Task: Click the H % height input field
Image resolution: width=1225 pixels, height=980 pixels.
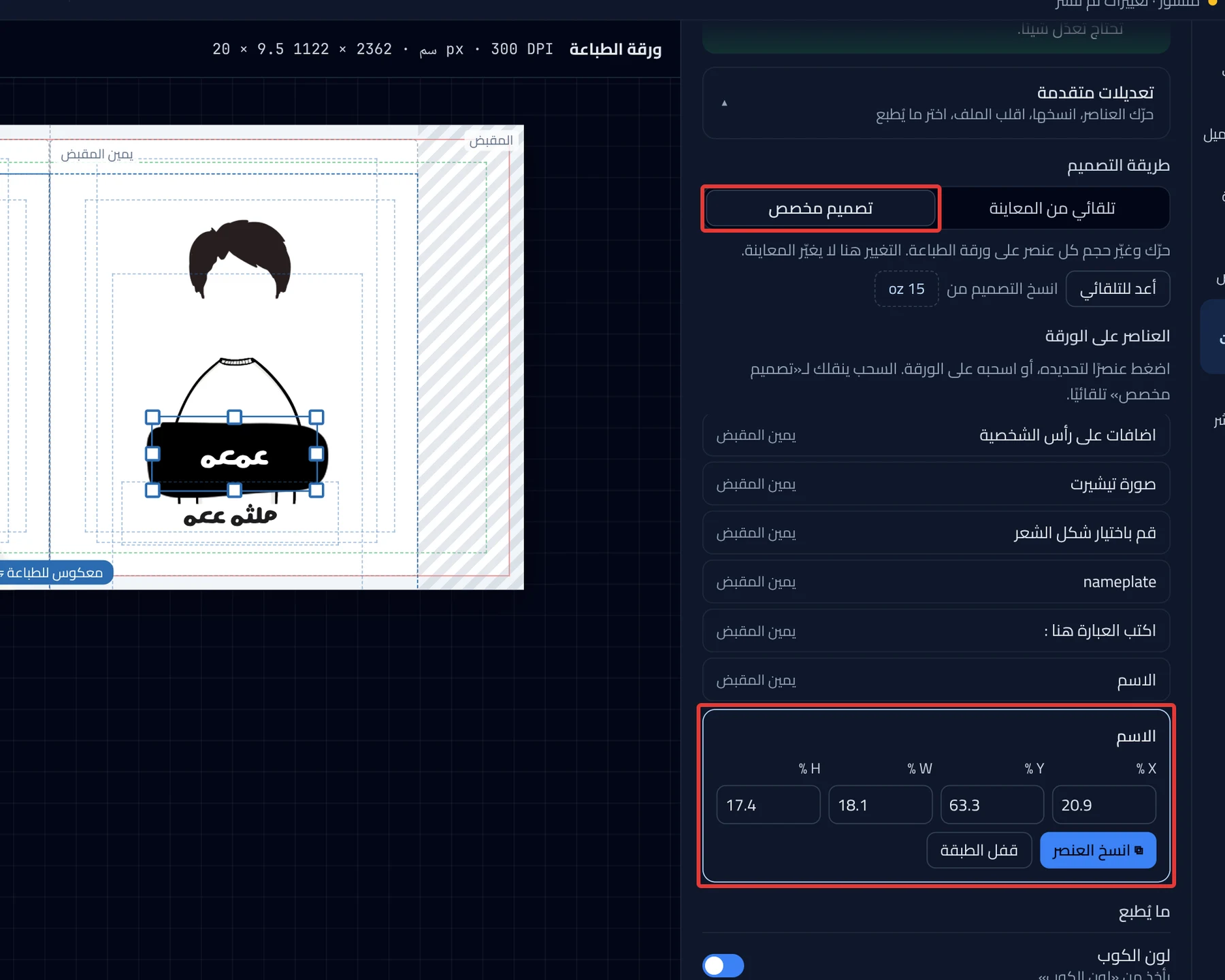Action: (768, 805)
